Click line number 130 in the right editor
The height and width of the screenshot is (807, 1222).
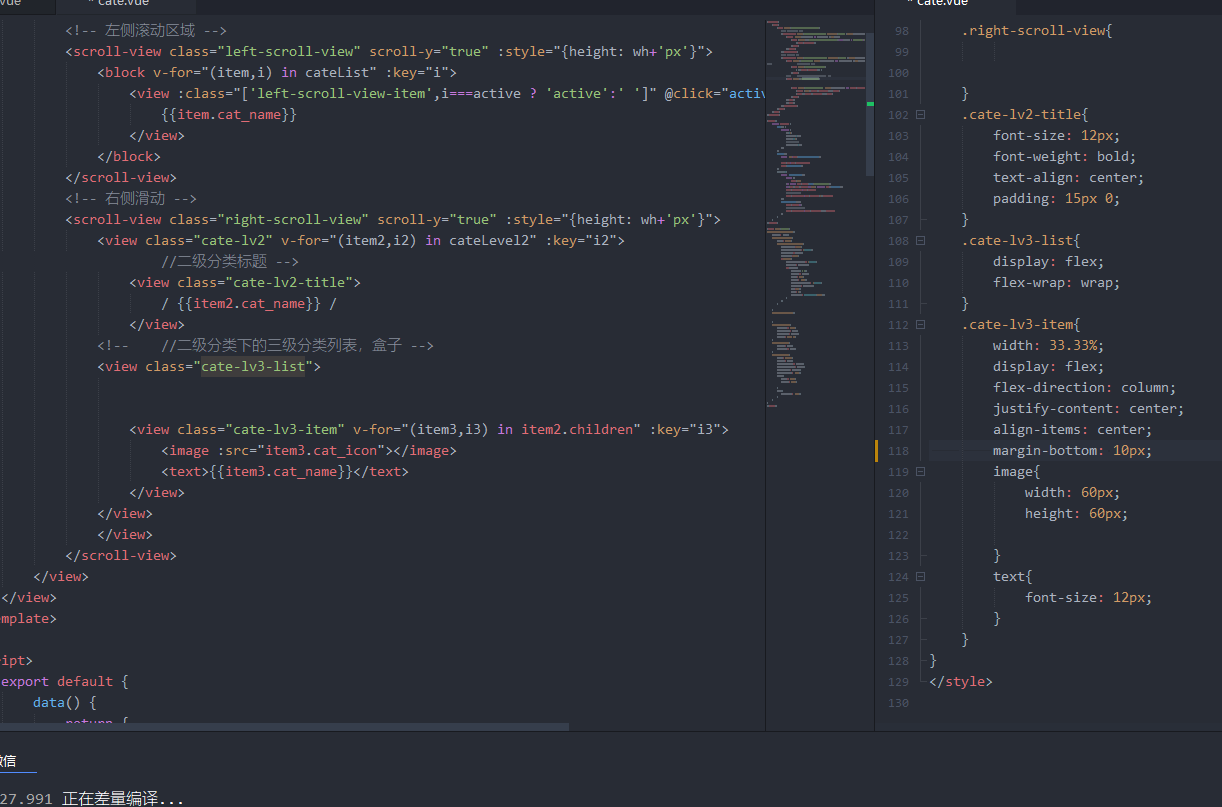pyautogui.click(x=898, y=702)
